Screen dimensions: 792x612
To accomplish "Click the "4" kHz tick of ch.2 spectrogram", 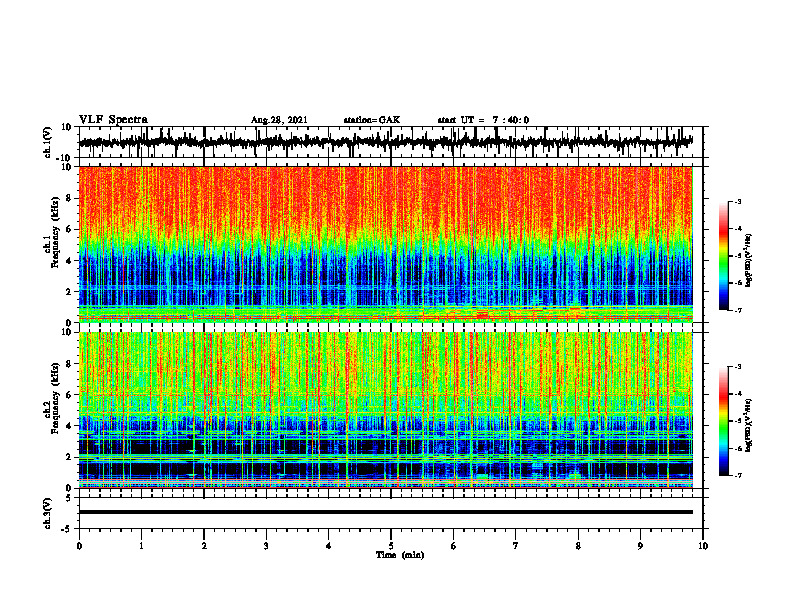I will tap(69, 426).
